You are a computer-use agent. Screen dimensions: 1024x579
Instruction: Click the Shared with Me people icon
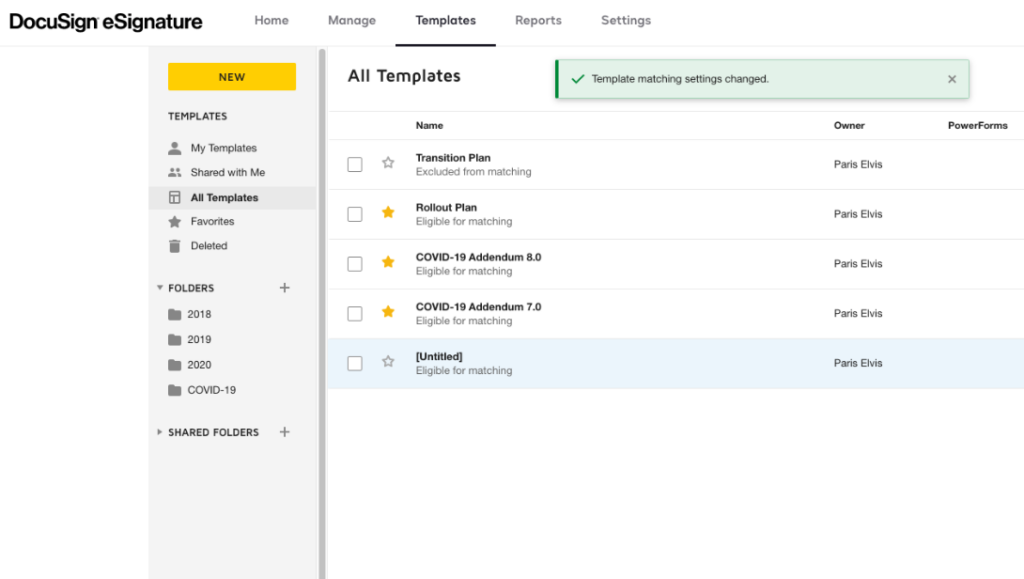pyautogui.click(x=174, y=172)
